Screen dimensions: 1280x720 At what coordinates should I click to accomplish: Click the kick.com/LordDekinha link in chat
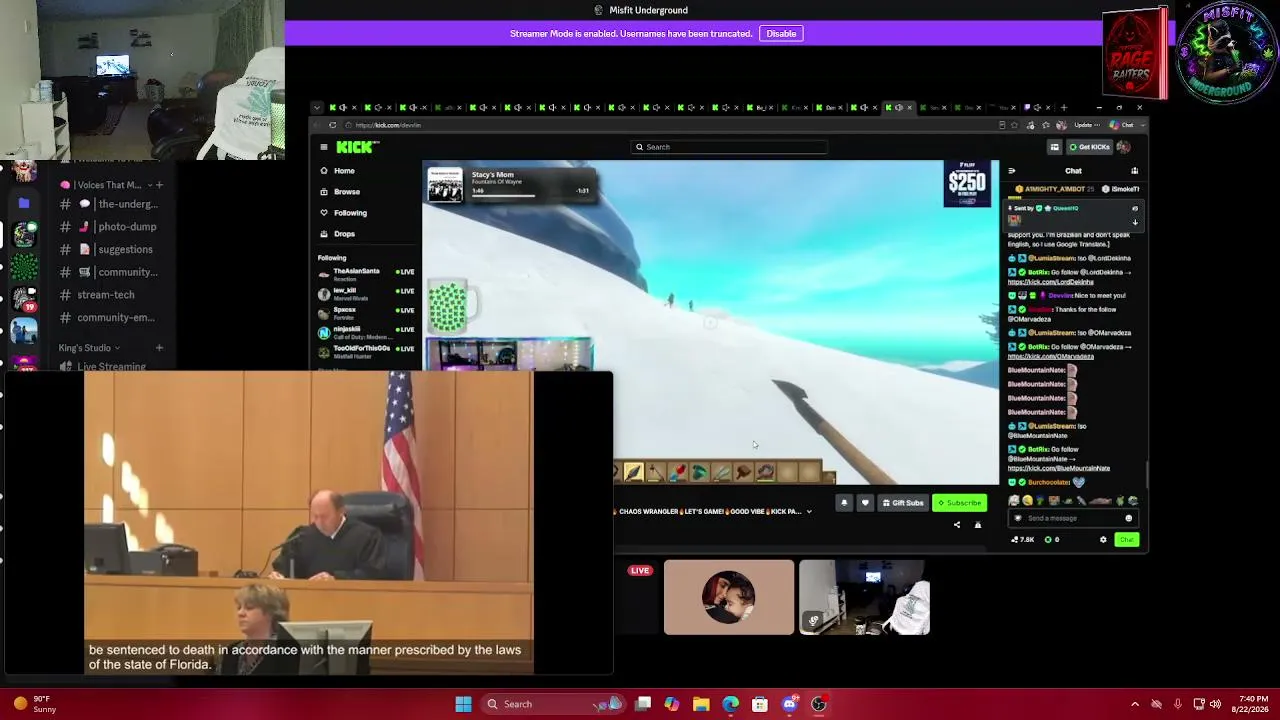[1051, 282]
